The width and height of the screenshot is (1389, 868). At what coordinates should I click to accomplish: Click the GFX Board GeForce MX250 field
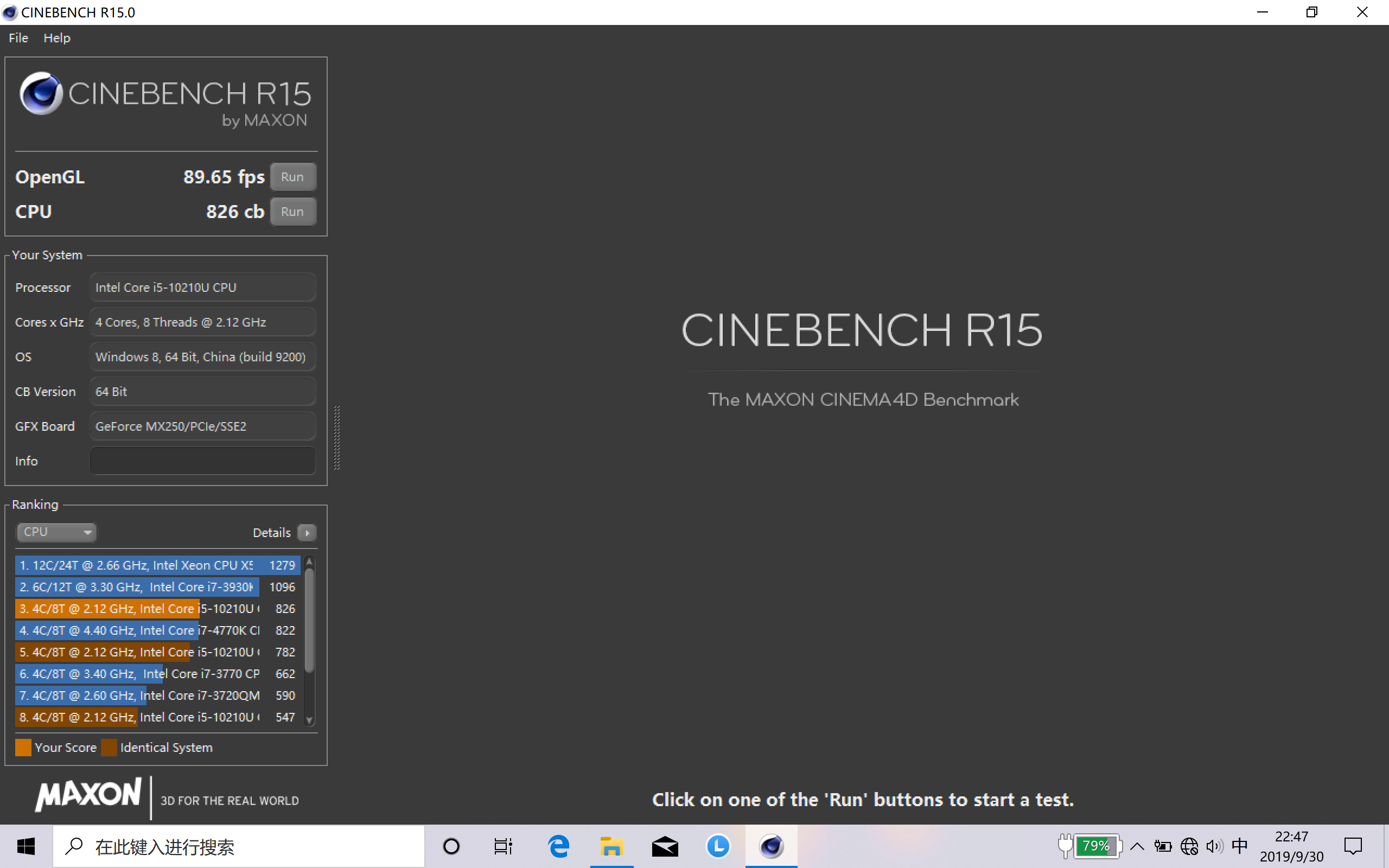pyautogui.click(x=202, y=426)
